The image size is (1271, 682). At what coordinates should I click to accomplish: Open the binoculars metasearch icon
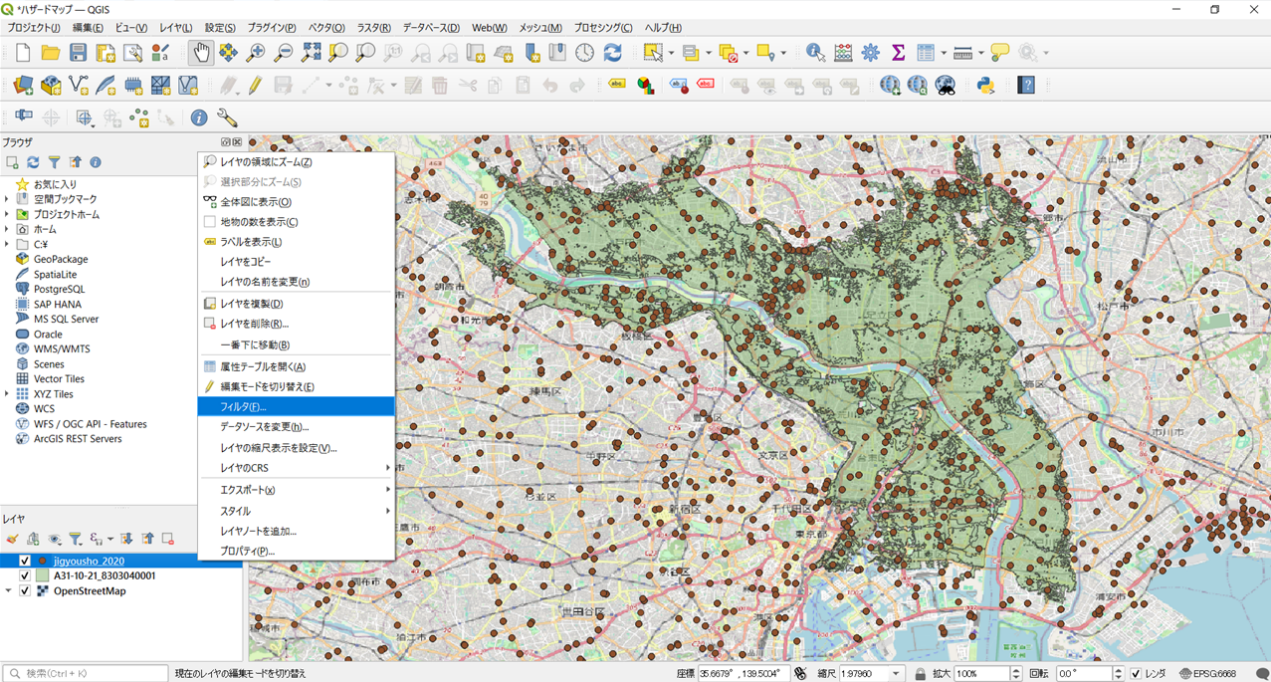point(945,86)
